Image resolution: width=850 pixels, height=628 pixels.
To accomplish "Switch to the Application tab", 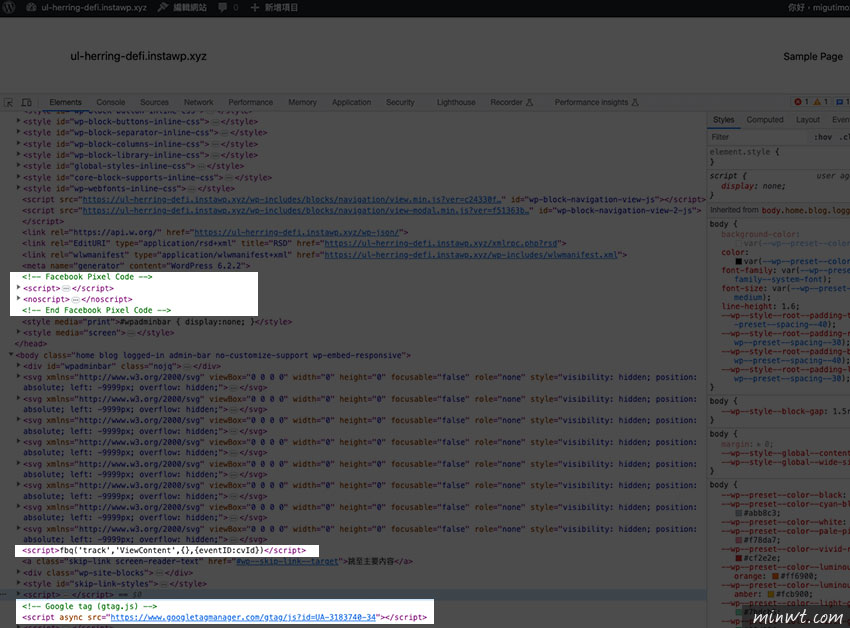I will coord(351,102).
